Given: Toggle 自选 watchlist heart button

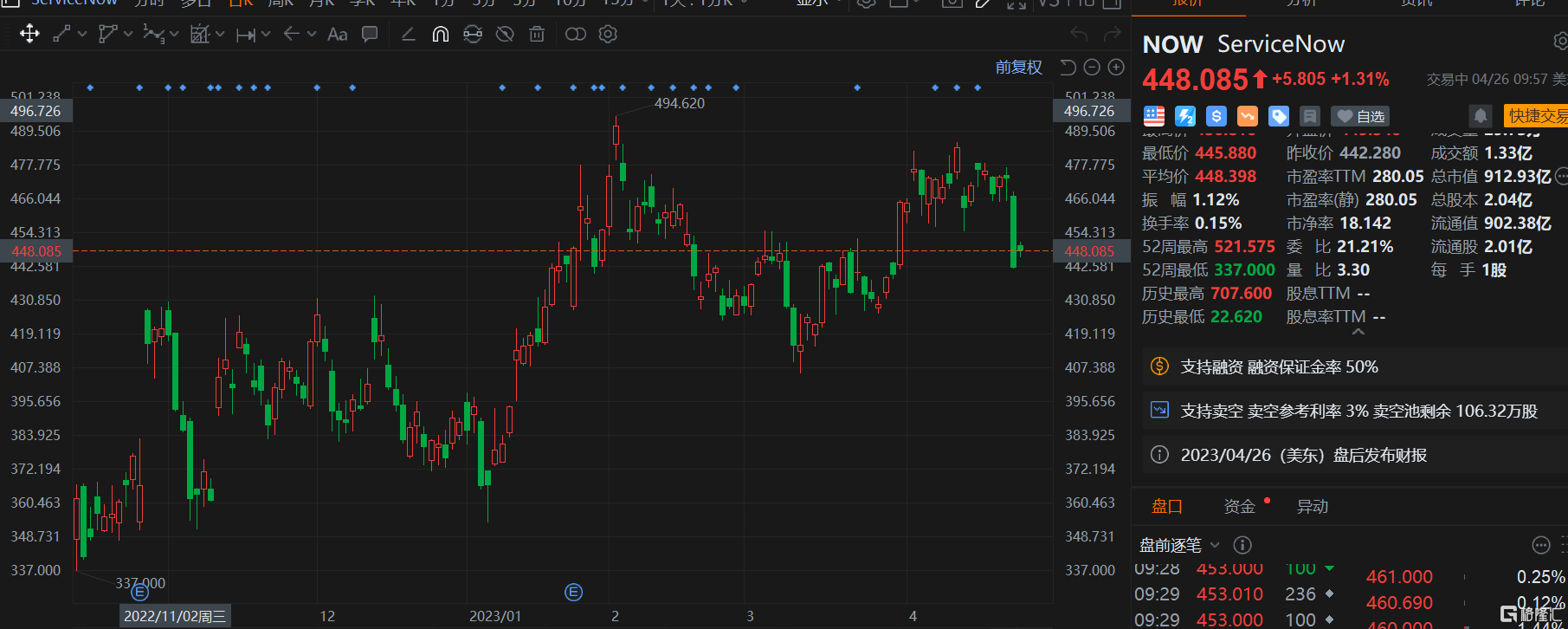Looking at the screenshot, I should click(x=1359, y=116).
